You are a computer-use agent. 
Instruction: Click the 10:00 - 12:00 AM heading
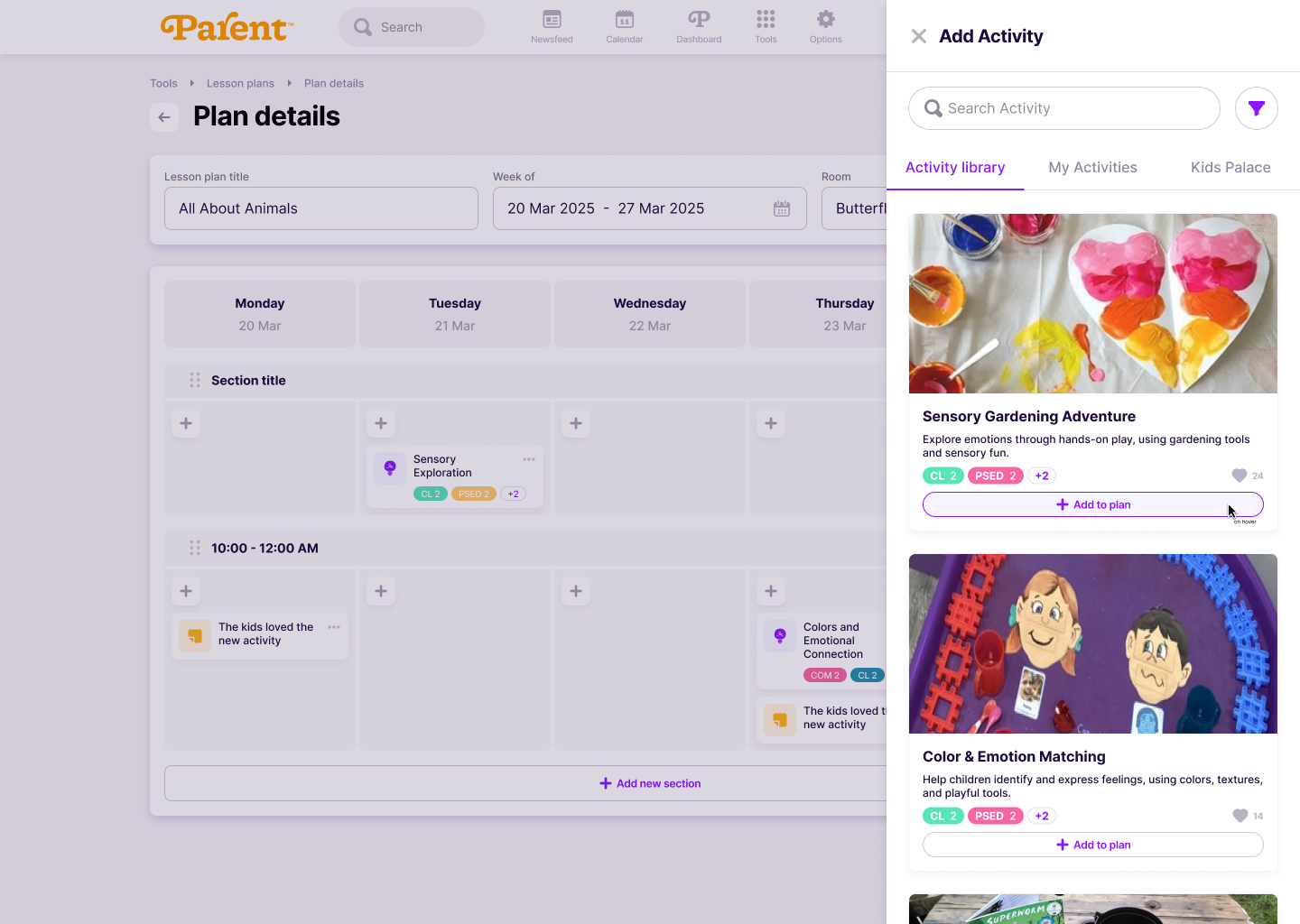(x=265, y=549)
